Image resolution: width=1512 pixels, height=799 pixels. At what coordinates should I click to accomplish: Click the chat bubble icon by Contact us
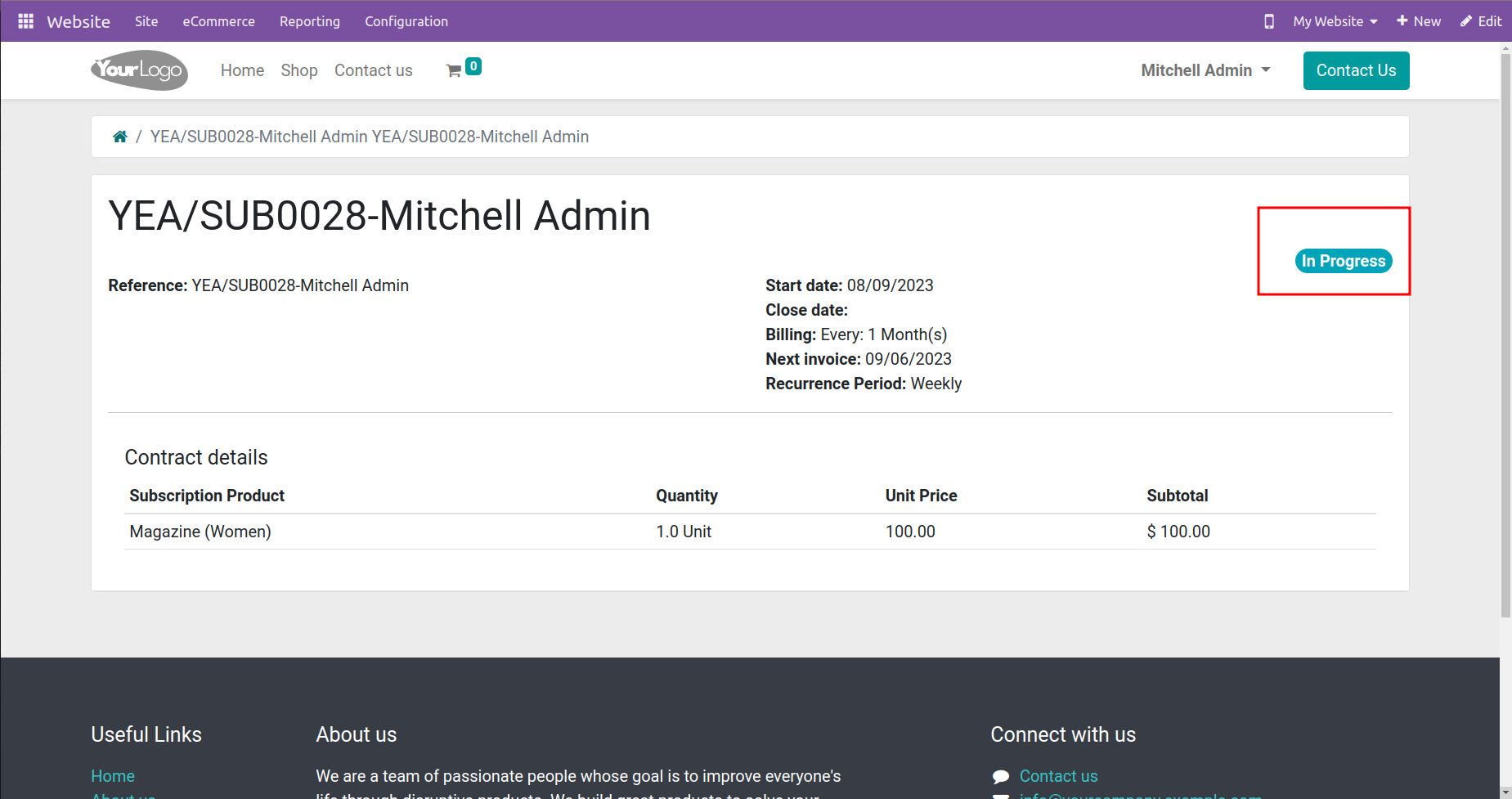(x=1001, y=776)
